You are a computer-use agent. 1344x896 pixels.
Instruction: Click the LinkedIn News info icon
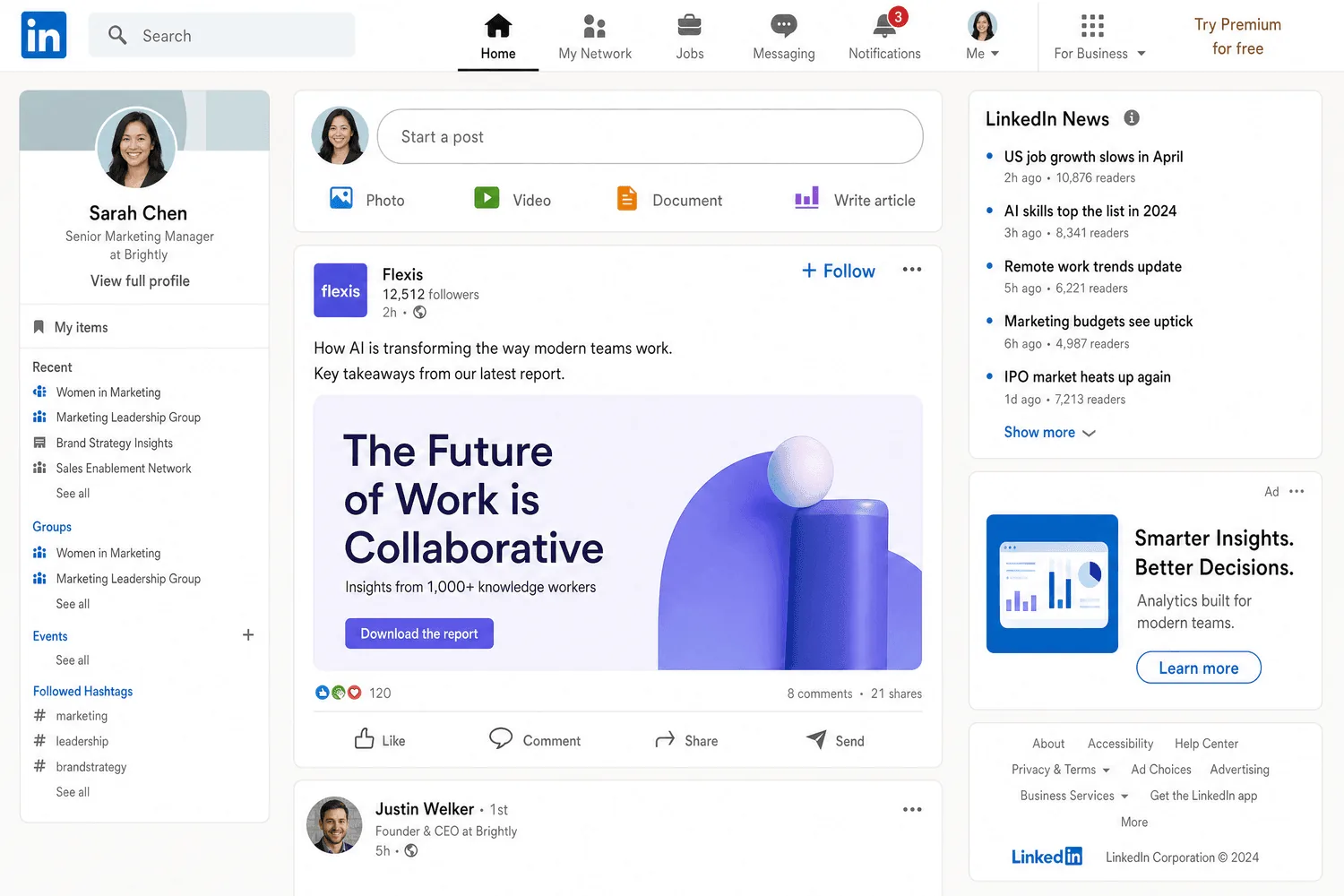tap(1132, 117)
